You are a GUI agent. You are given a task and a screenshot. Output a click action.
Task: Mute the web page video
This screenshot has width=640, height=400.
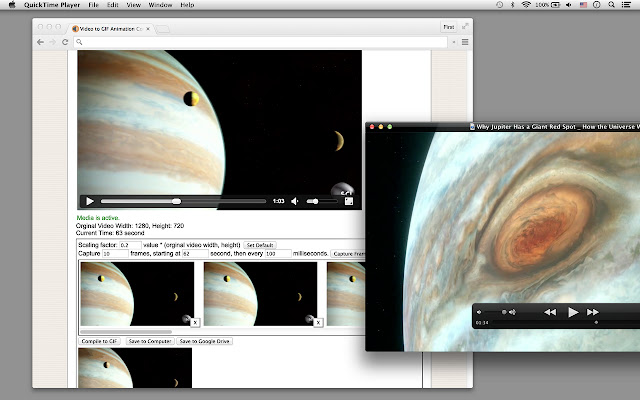(x=295, y=201)
